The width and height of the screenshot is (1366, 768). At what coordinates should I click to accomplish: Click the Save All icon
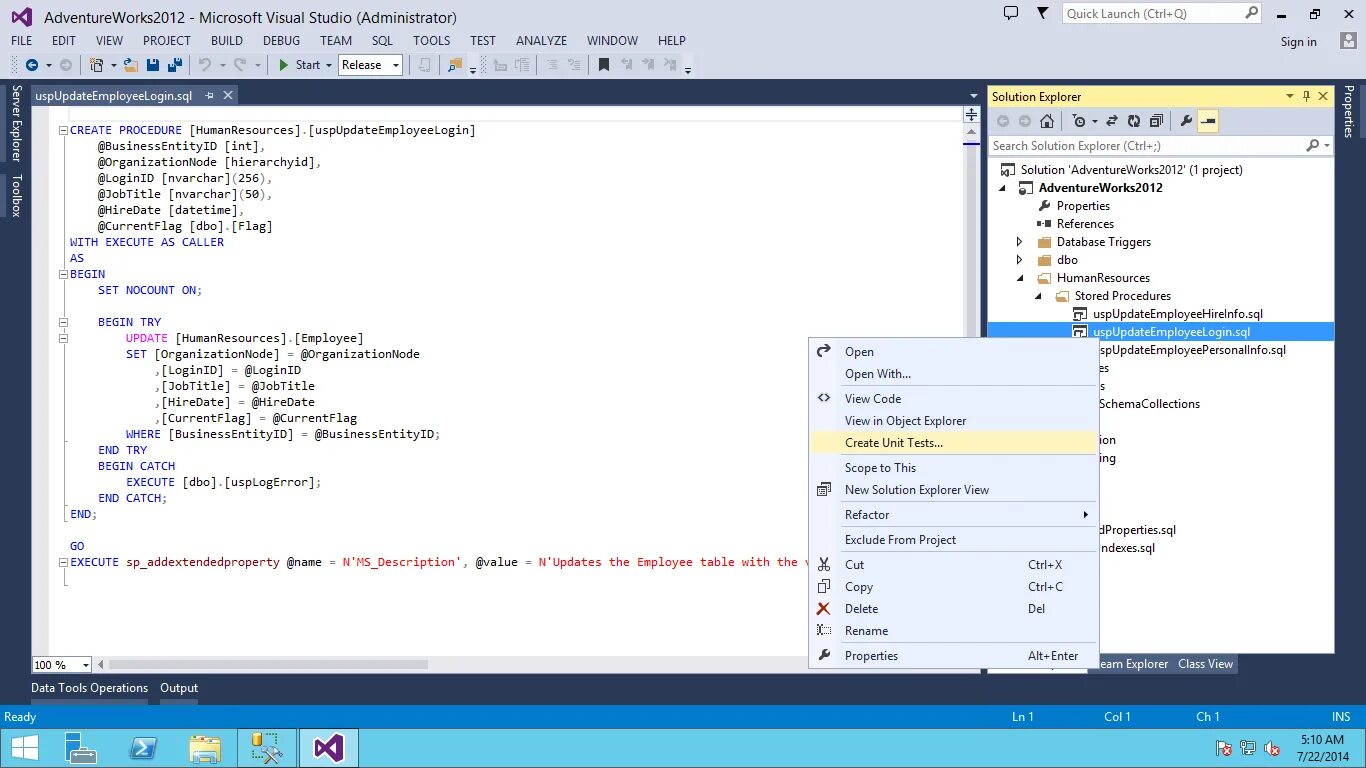pos(175,65)
